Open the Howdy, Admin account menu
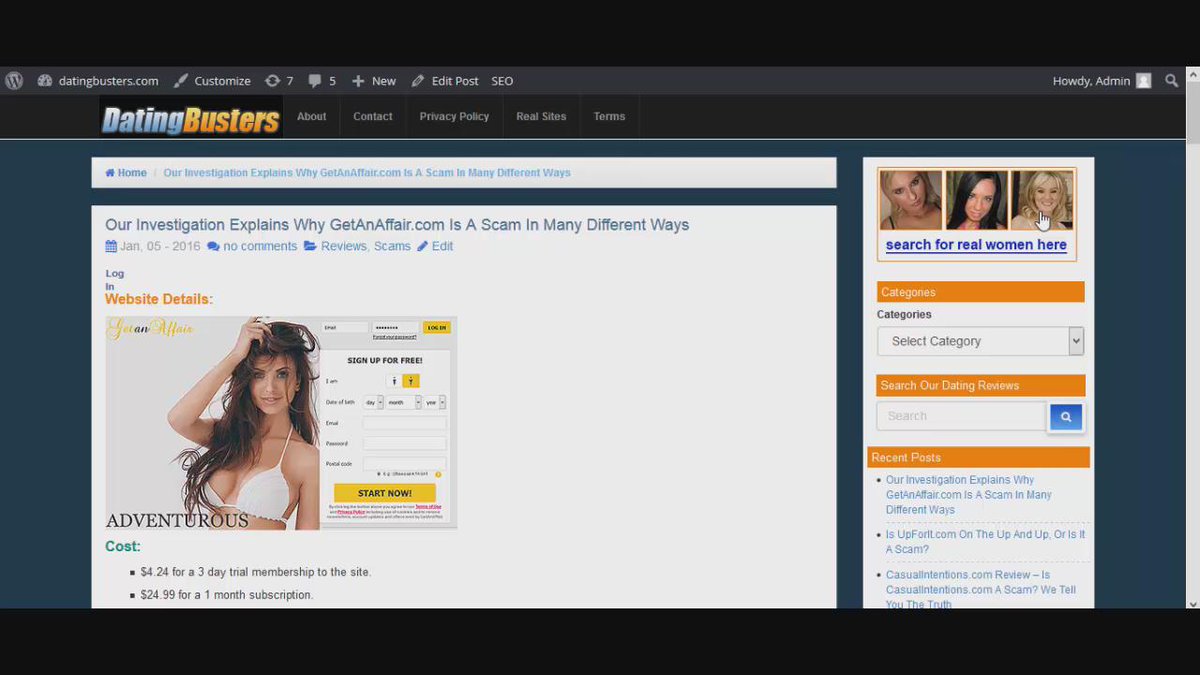Image resolution: width=1200 pixels, height=675 pixels. pos(1102,81)
